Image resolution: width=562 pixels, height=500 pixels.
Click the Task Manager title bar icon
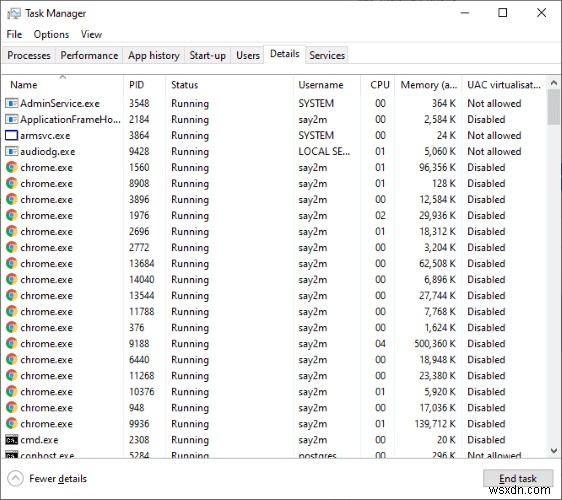(14, 14)
